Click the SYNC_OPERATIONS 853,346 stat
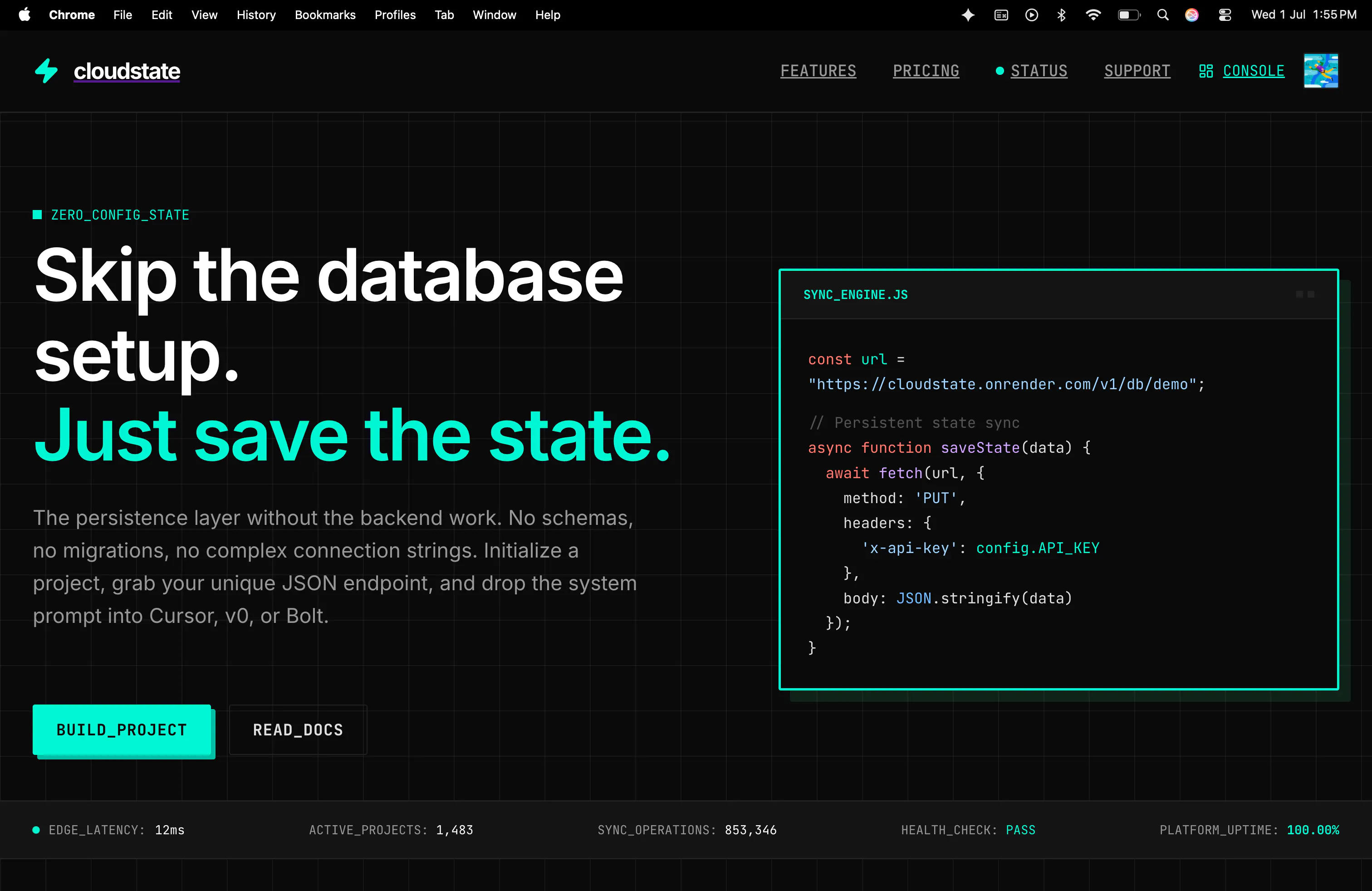The height and width of the screenshot is (891, 1372). point(687,830)
